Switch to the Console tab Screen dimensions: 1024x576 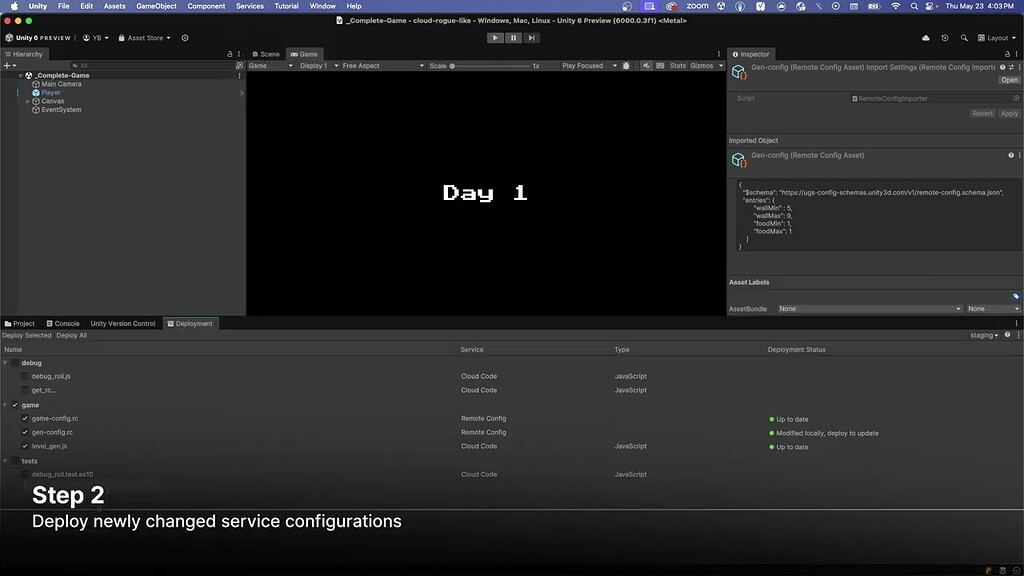pos(62,323)
